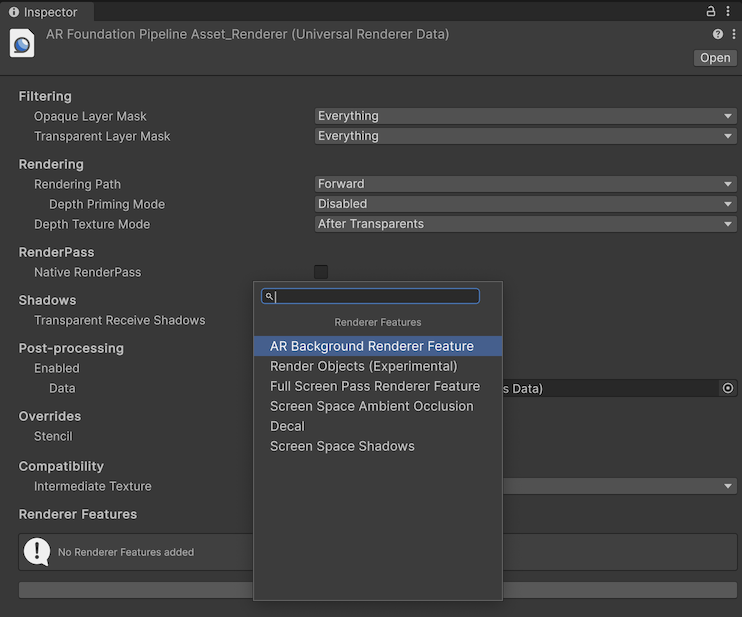Open the asset's three-dot options menu

tap(733, 35)
